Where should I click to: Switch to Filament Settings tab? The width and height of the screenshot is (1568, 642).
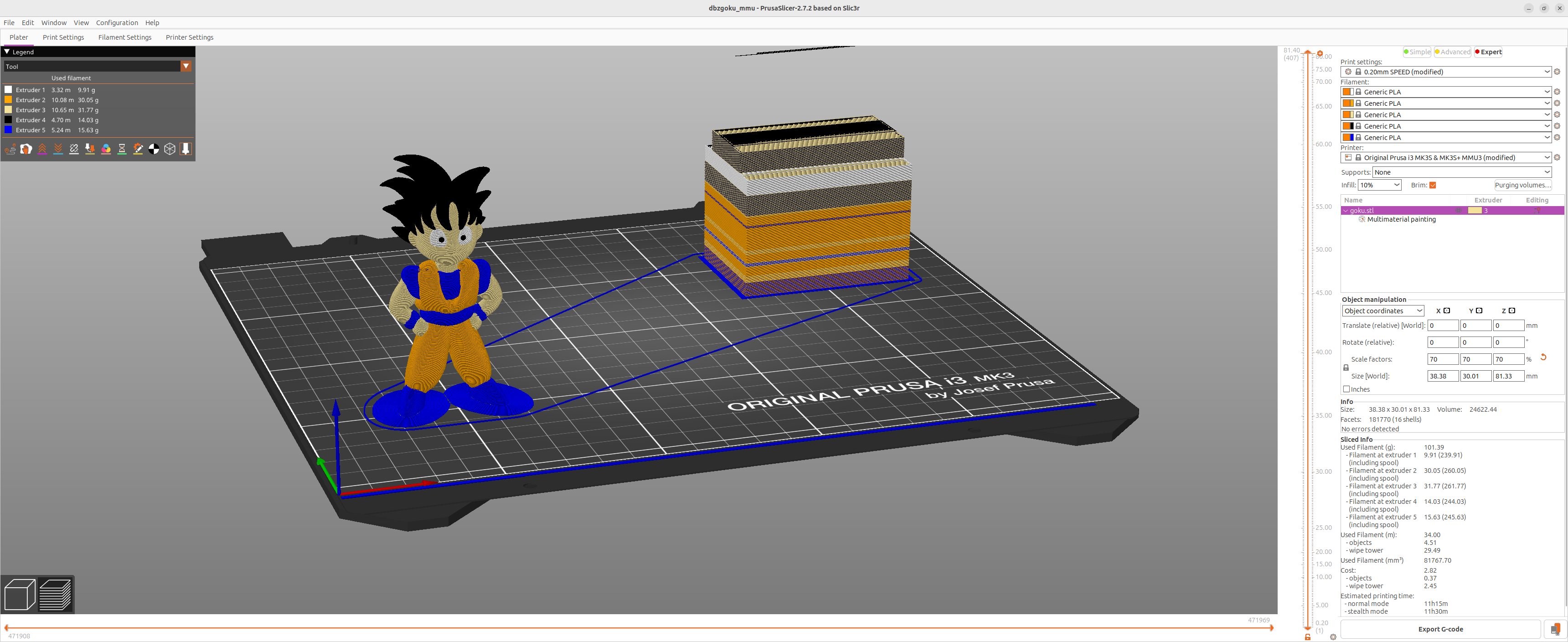[x=125, y=37]
